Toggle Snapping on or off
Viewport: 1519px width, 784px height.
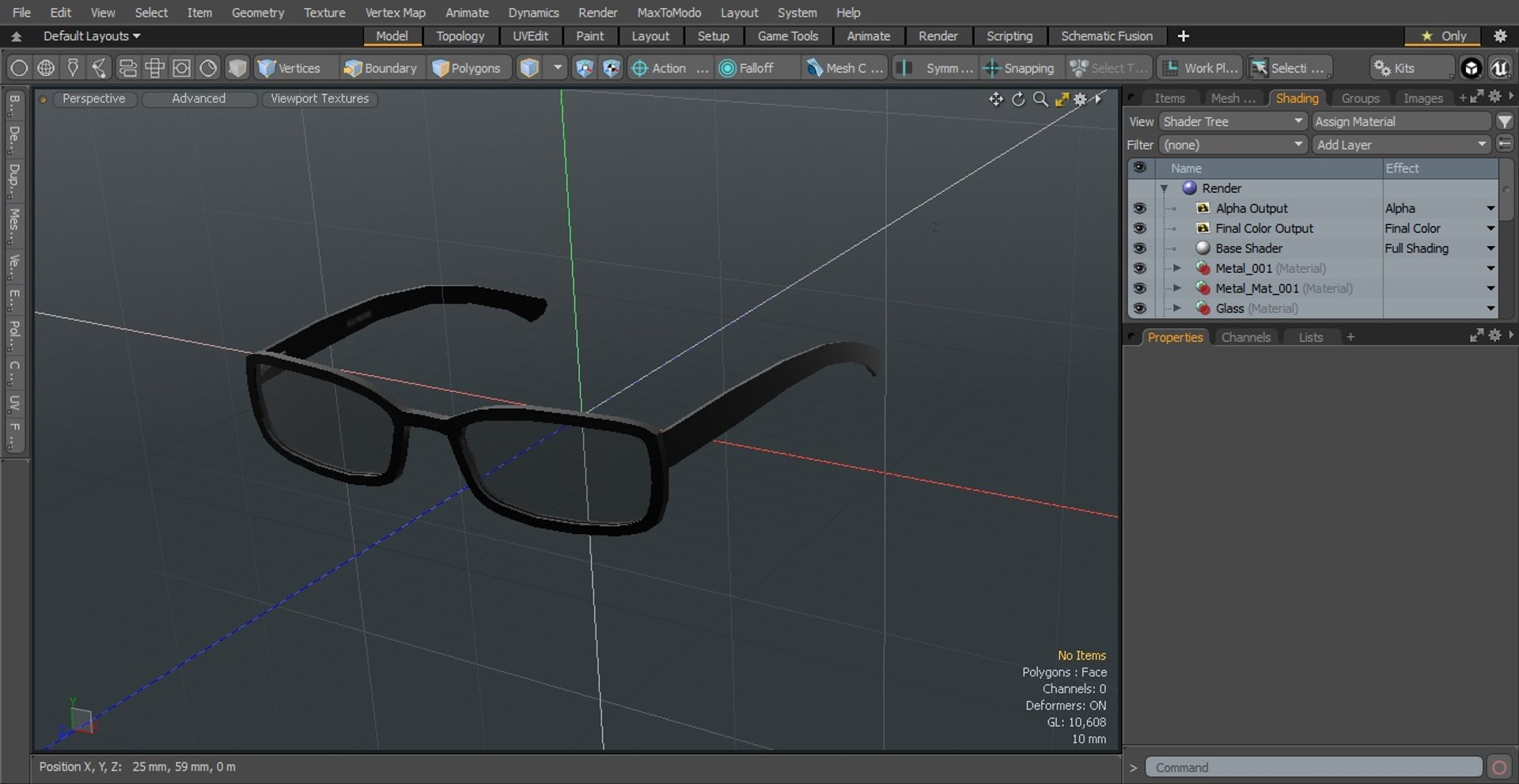1019,68
